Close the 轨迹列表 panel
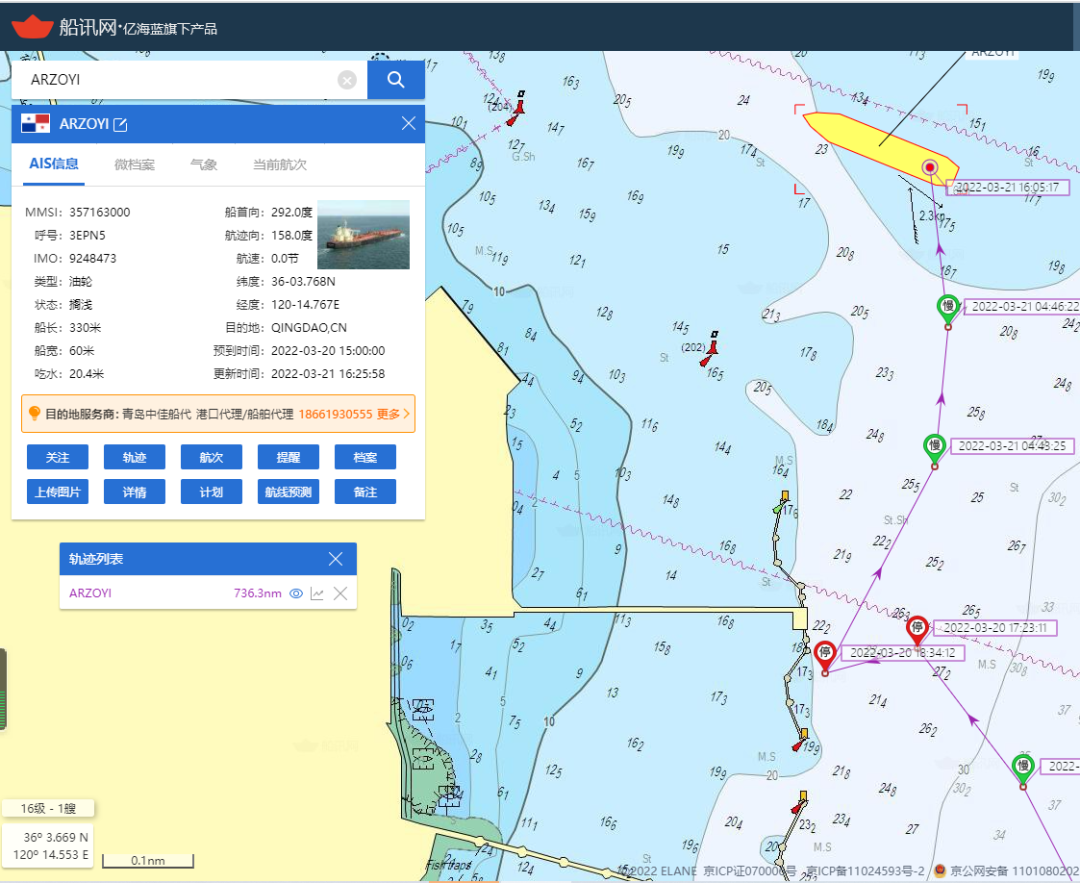1080x883 pixels. click(336, 559)
